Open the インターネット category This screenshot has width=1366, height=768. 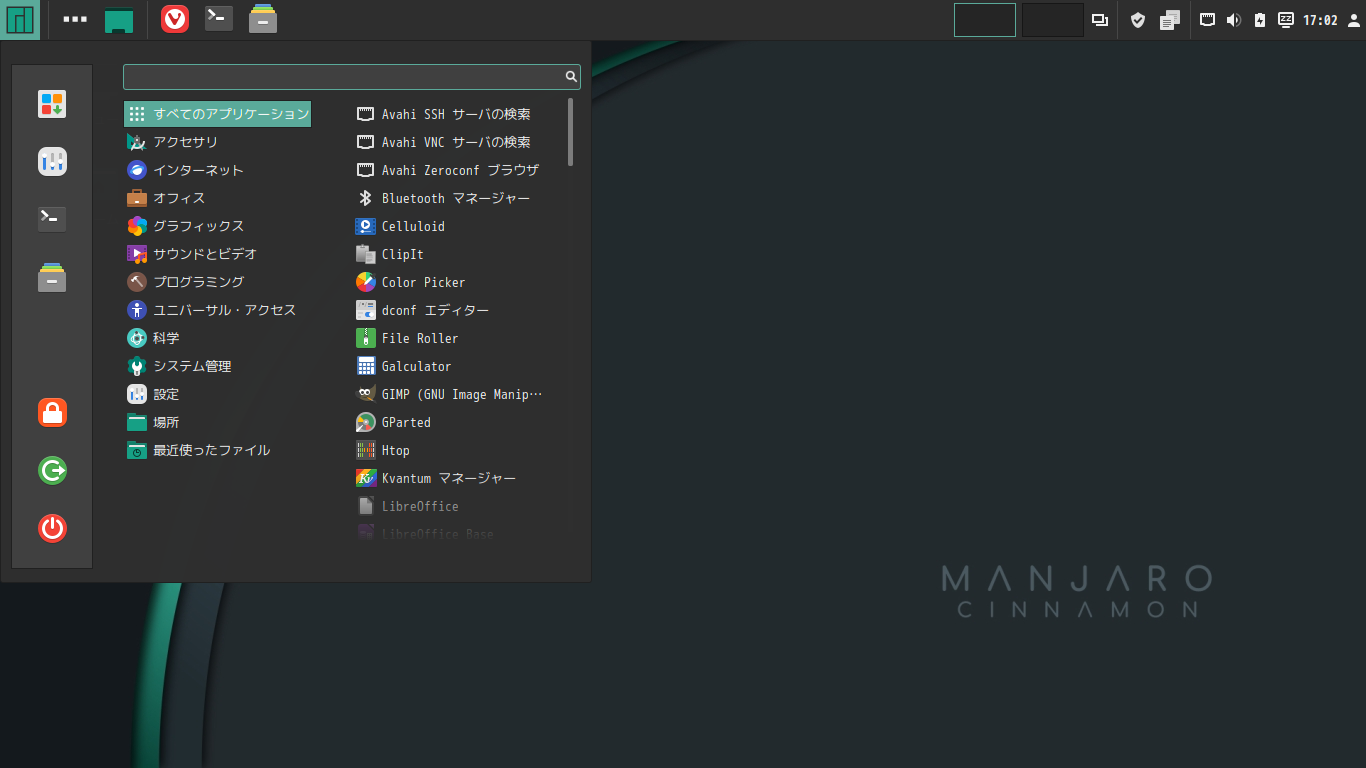pyautogui.click(x=217, y=170)
